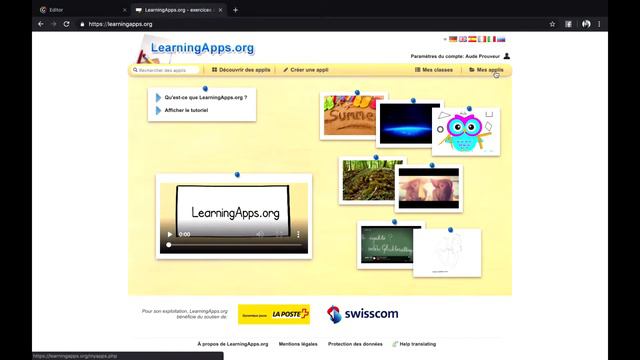The height and width of the screenshot is (360, 640).
Task: Click the address bar URL
Action: (120, 24)
